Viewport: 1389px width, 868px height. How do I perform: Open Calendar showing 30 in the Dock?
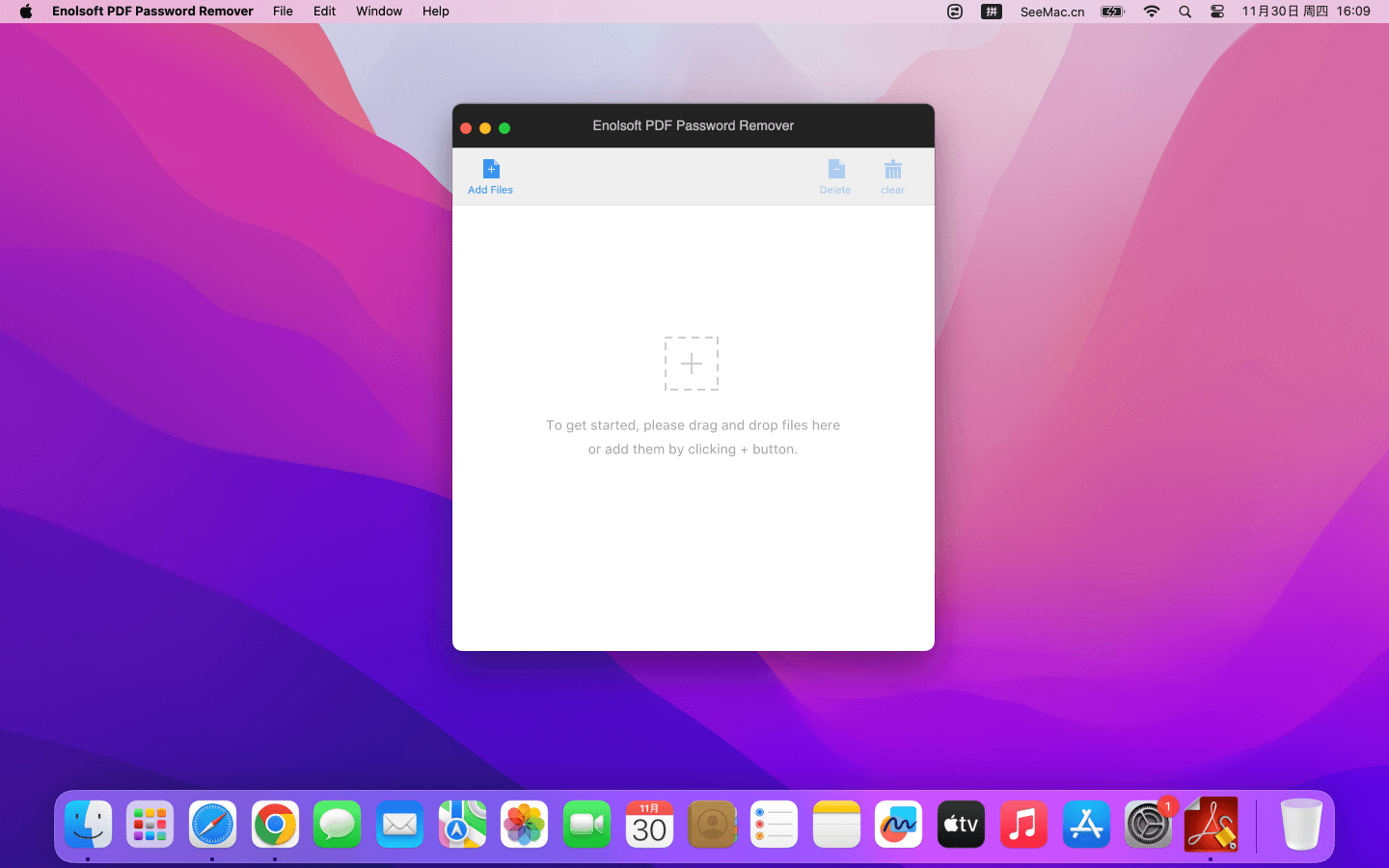[x=649, y=825]
